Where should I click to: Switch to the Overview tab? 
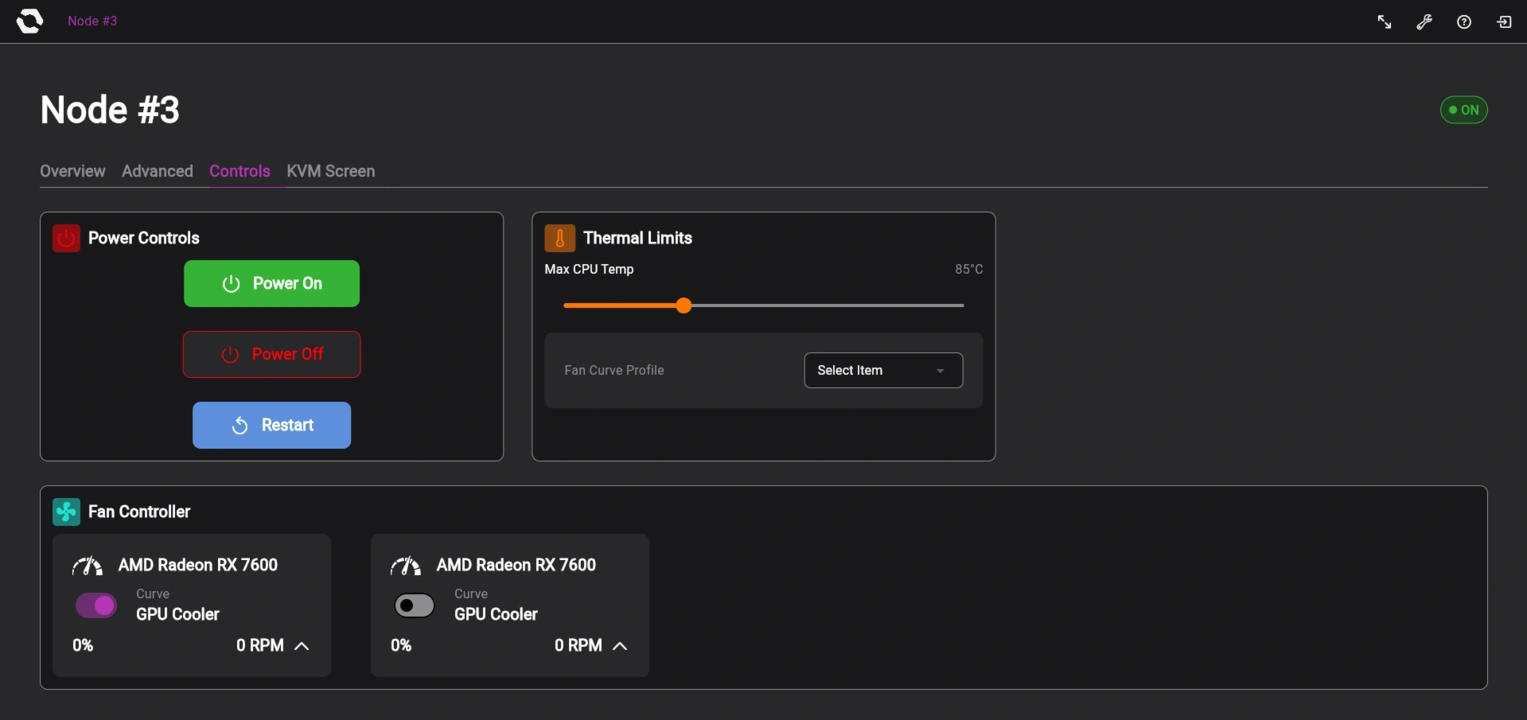72,171
